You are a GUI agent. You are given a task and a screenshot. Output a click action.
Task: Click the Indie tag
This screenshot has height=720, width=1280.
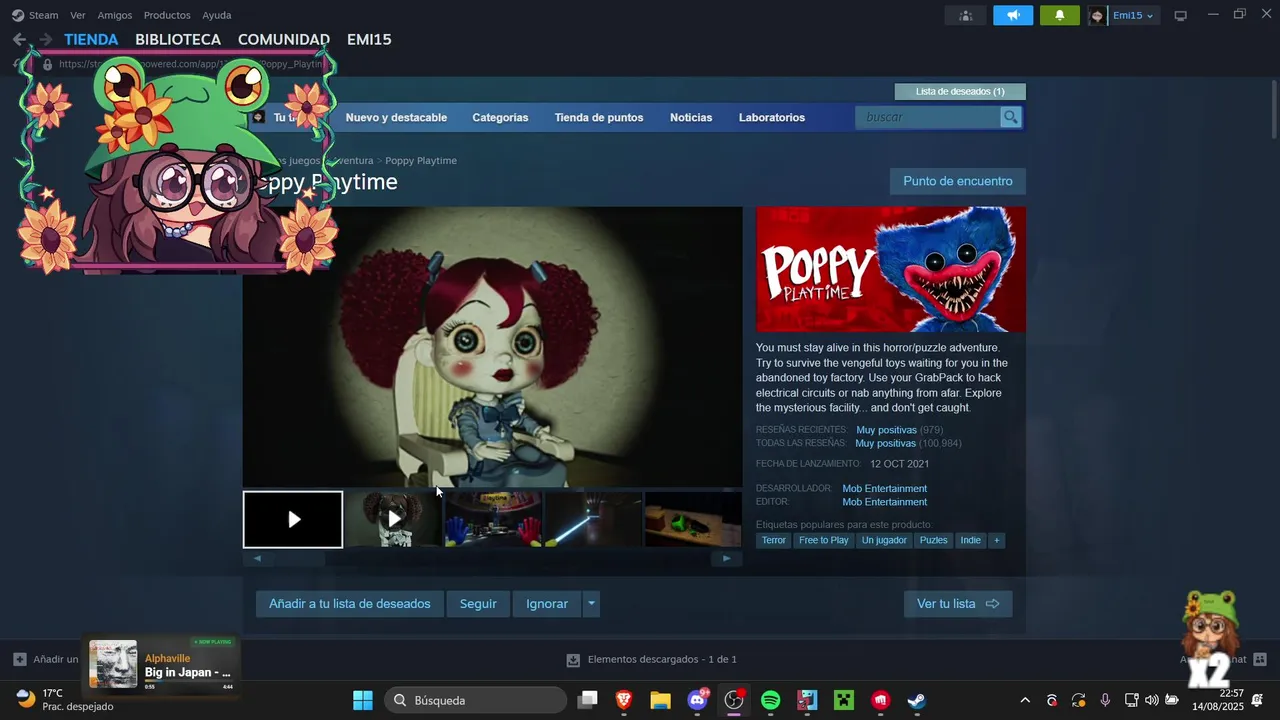click(x=971, y=540)
